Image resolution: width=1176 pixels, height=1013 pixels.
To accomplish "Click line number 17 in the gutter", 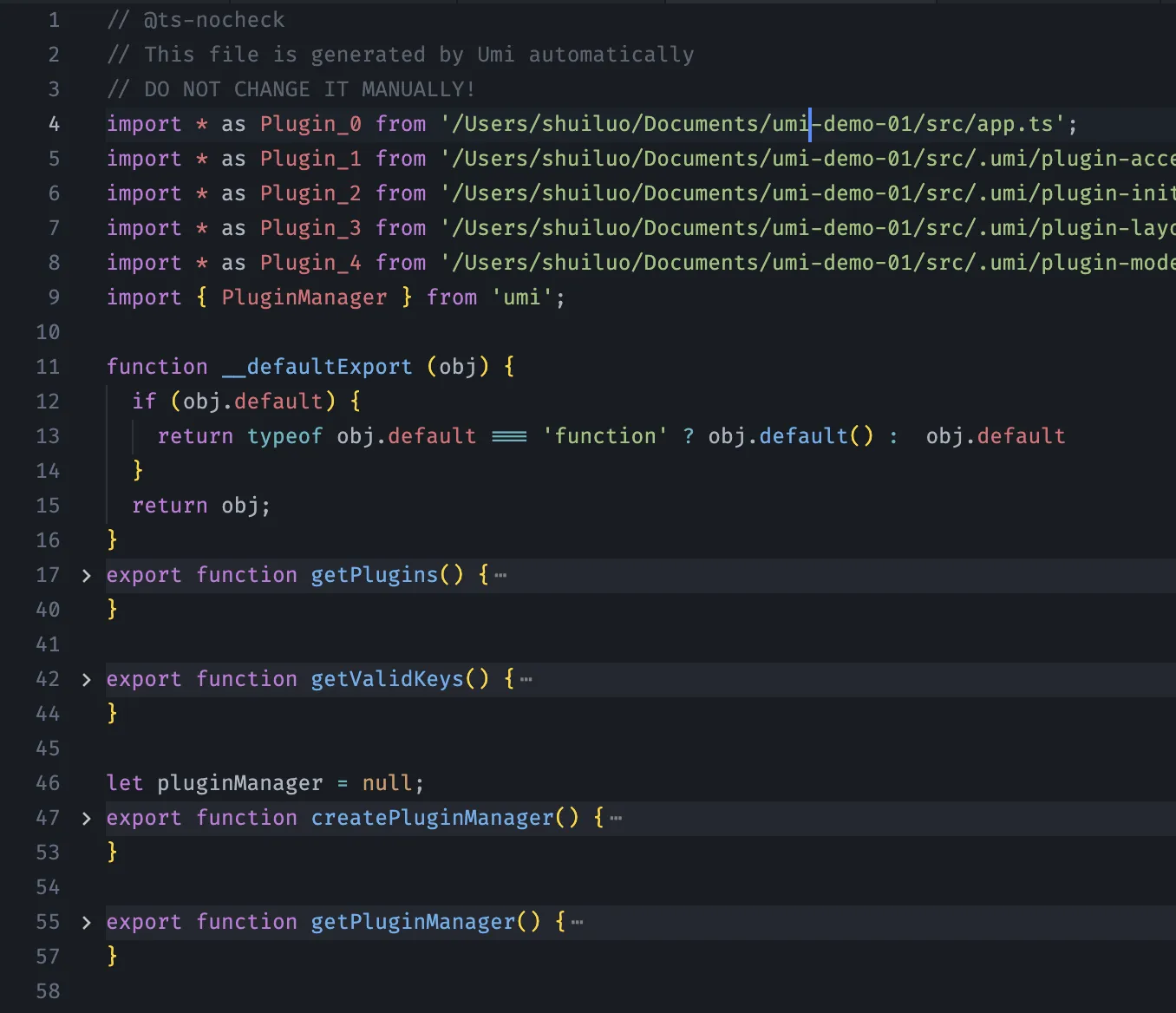I will 48,575.
